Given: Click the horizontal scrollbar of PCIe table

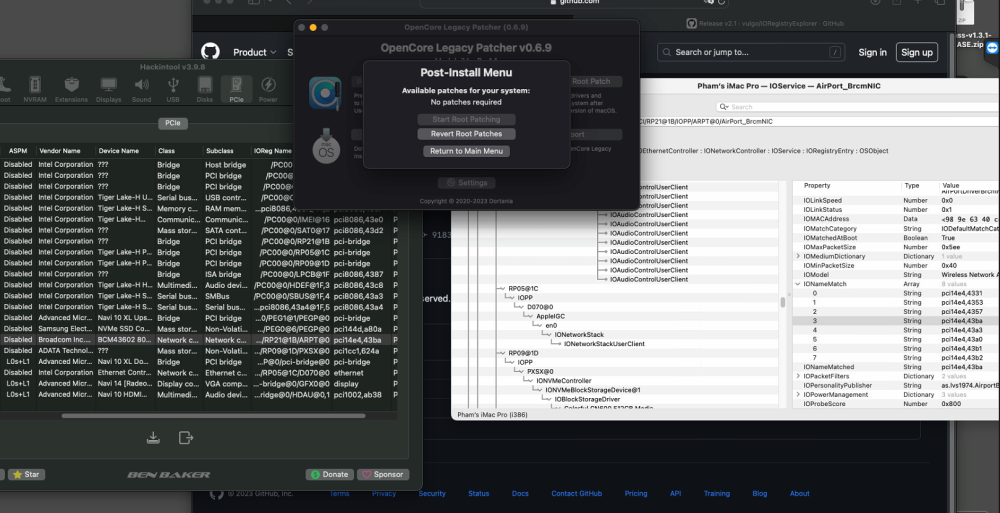Looking at the screenshot, I should pyautogui.click(x=213, y=416).
